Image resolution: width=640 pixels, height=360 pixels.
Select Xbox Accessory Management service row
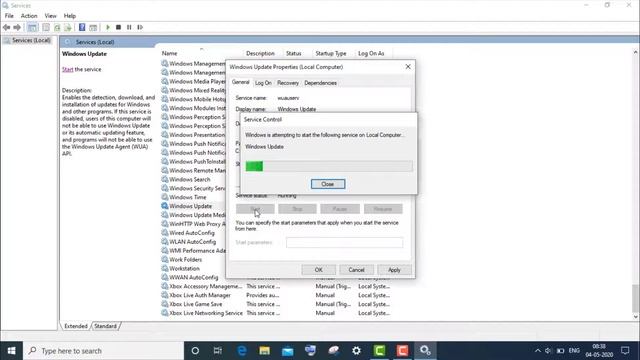(276, 287)
